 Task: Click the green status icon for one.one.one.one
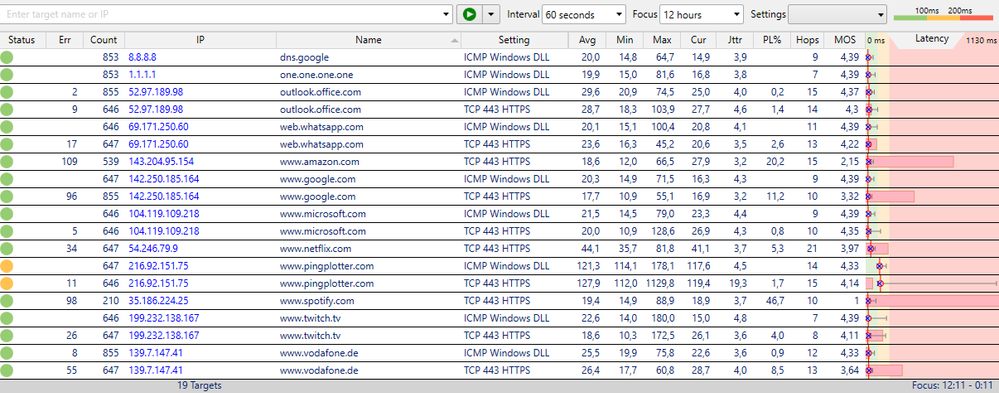(x=7, y=75)
